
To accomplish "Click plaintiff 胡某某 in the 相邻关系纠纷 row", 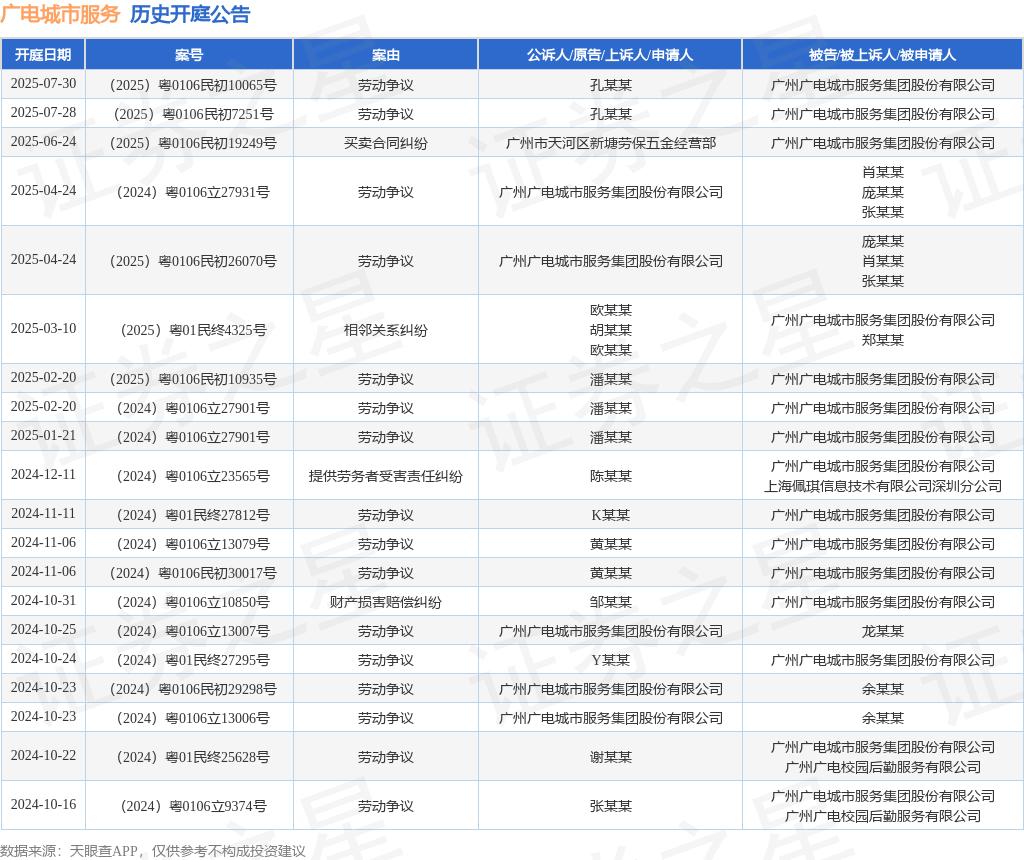I will (611, 330).
